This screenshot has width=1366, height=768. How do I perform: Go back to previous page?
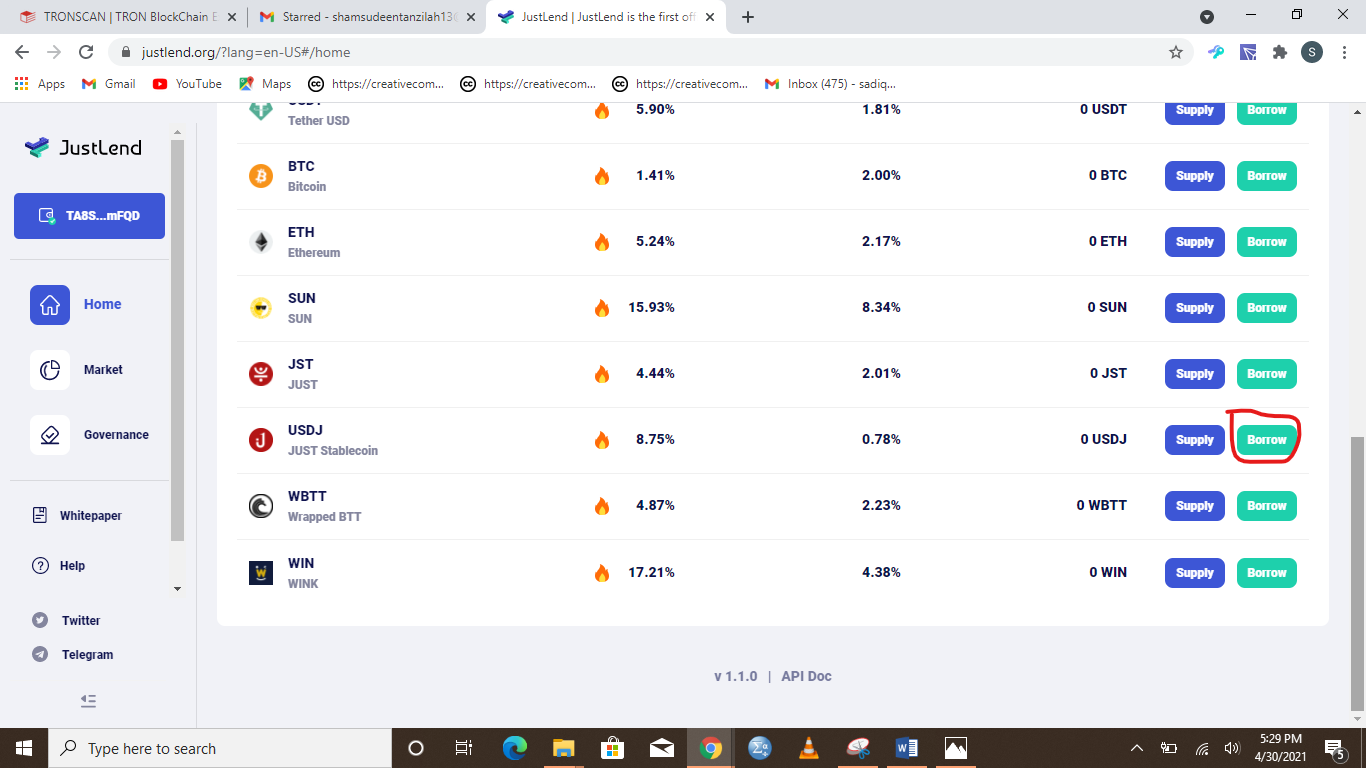coord(22,52)
